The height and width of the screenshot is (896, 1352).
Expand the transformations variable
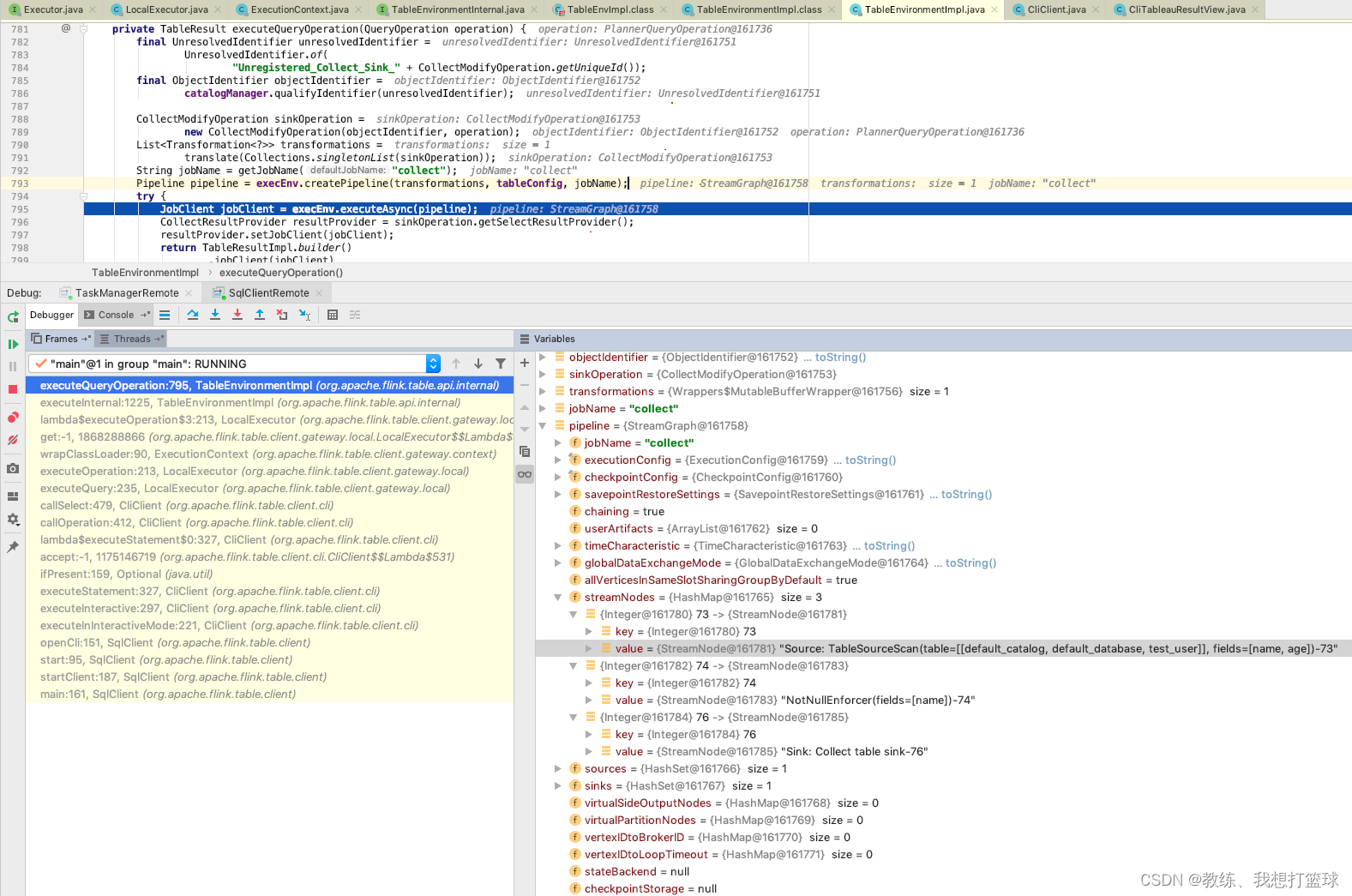[542, 392]
